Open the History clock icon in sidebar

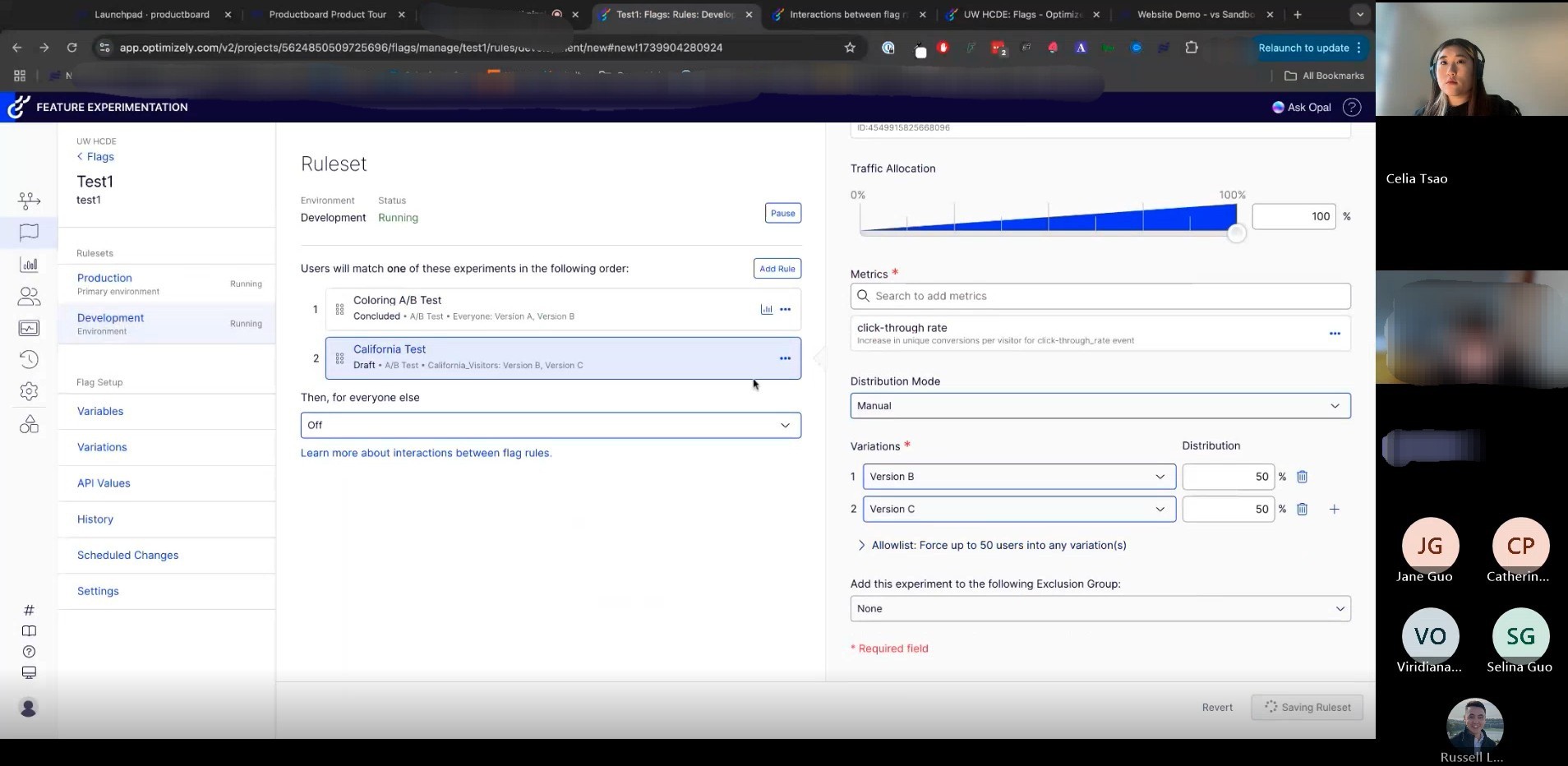[x=29, y=359]
